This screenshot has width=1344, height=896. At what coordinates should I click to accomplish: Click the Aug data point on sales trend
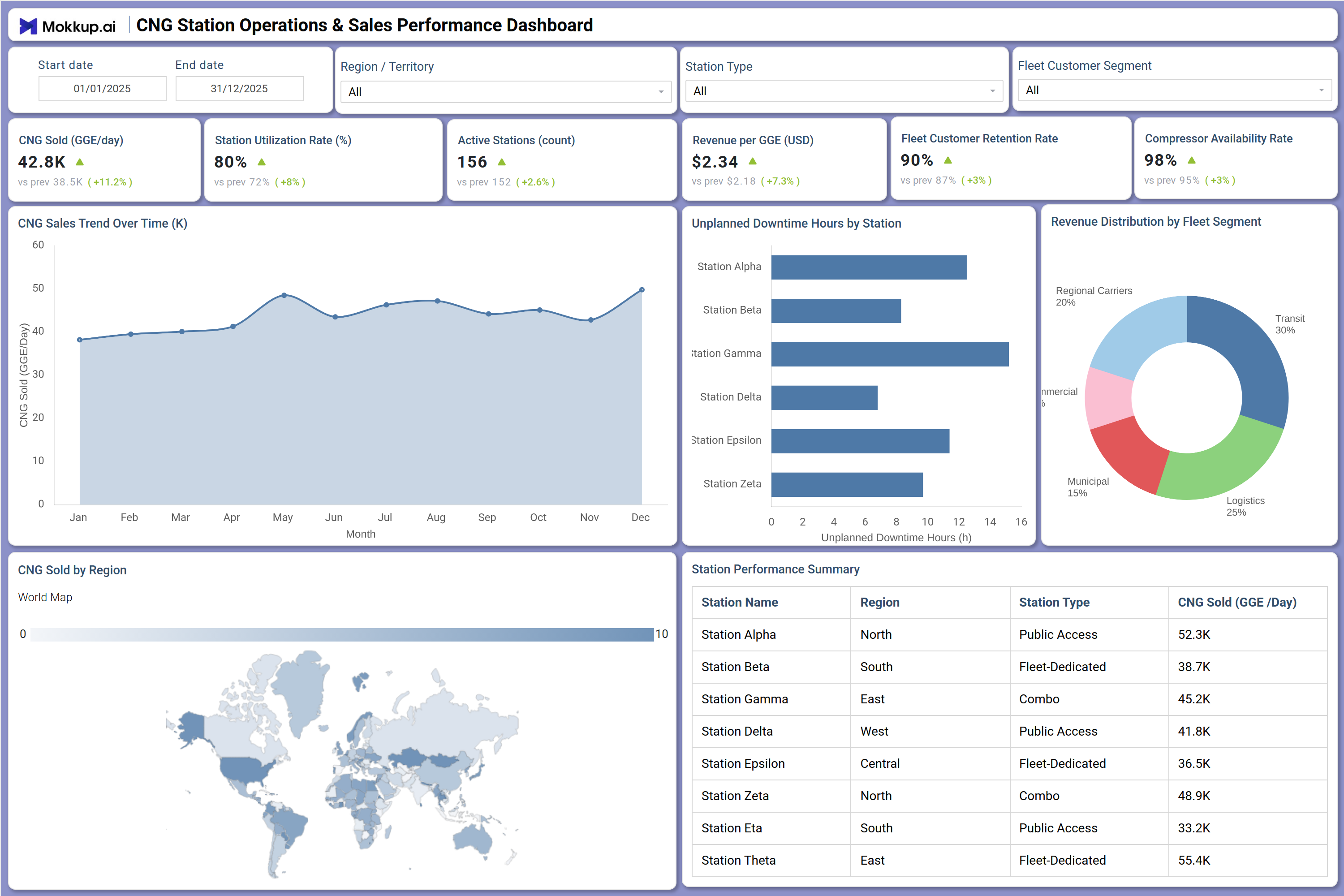click(x=437, y=301)
